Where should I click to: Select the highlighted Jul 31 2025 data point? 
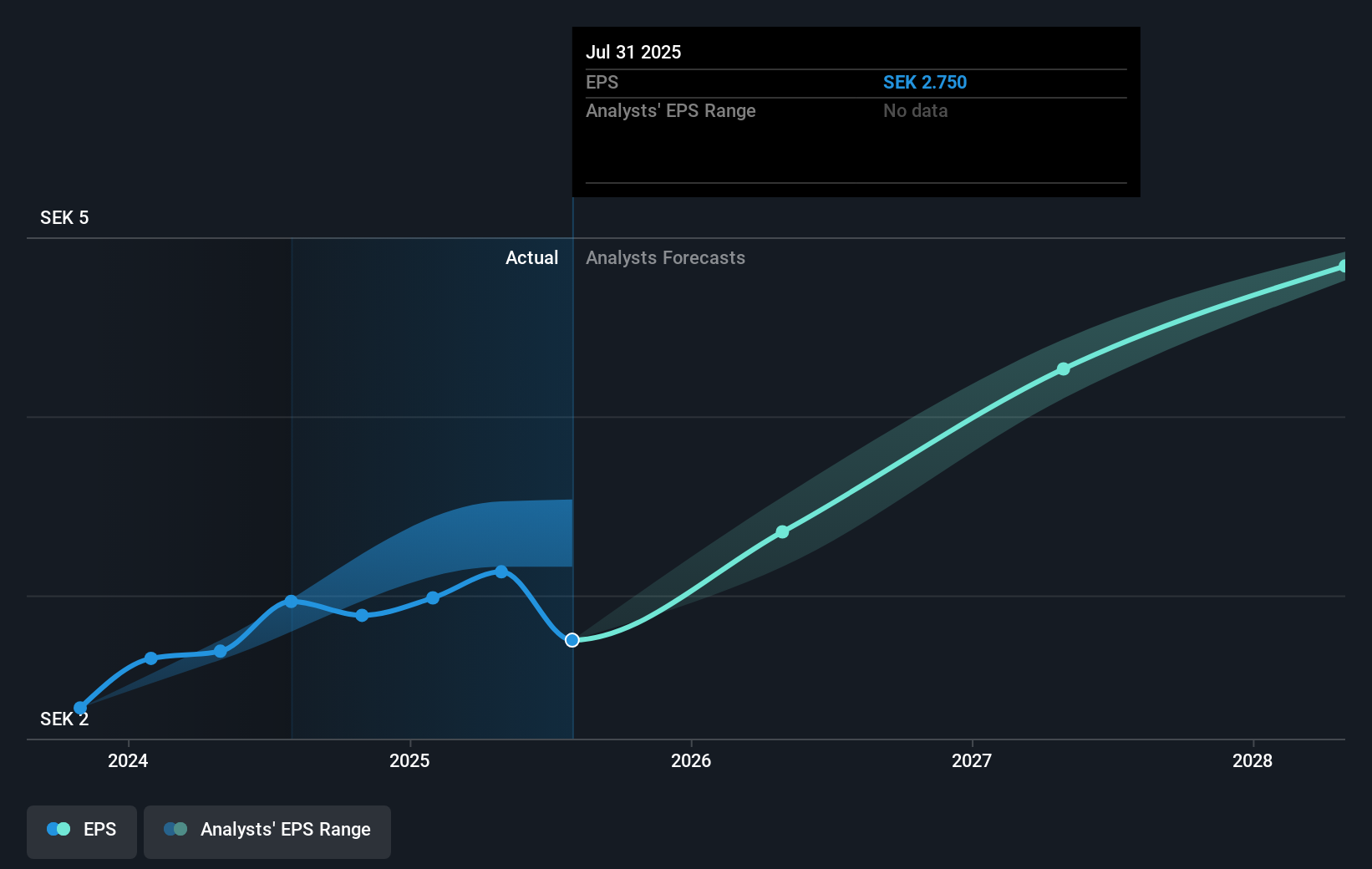(572, 640)
